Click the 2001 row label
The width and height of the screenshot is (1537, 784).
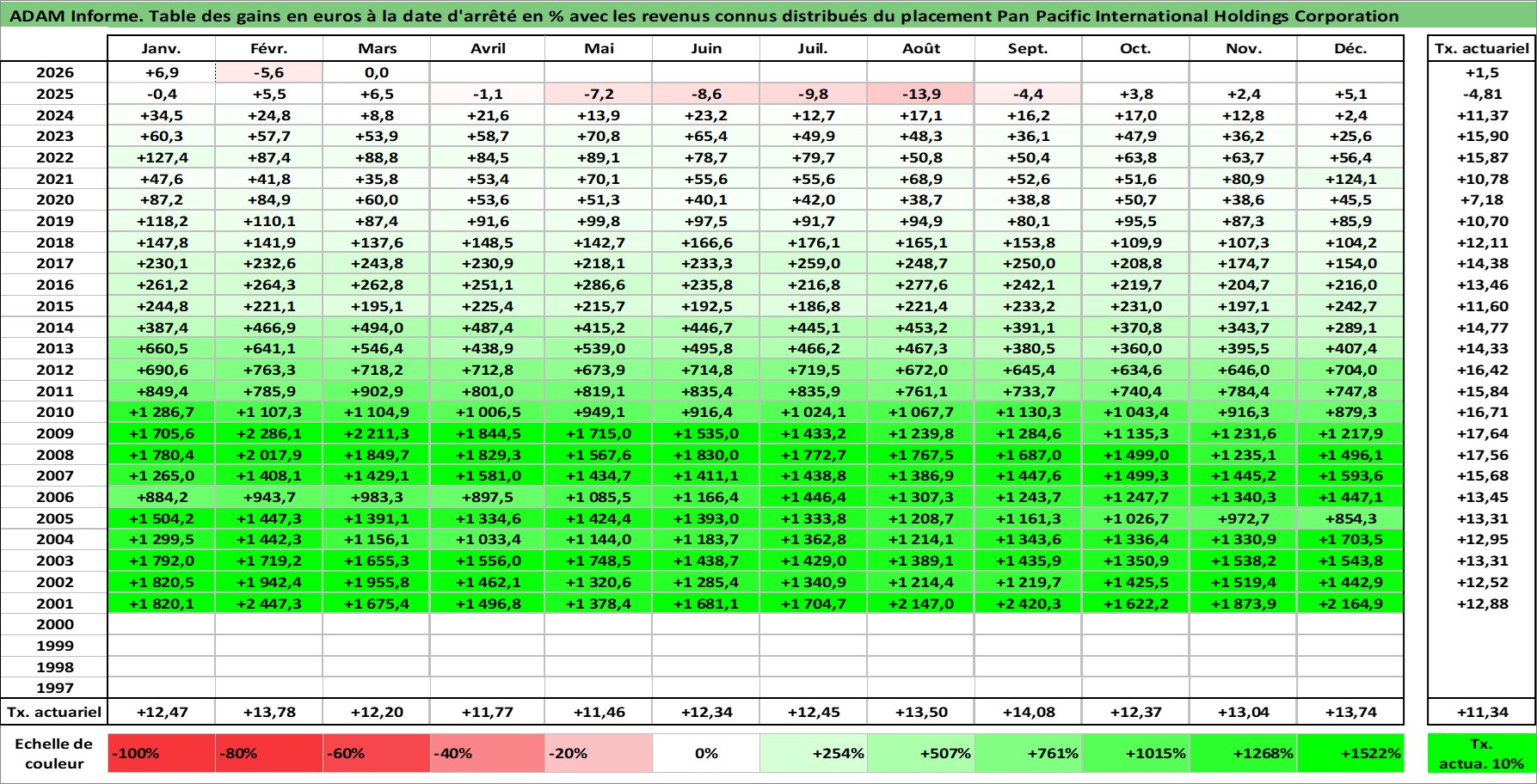click(x=54, y=603)
